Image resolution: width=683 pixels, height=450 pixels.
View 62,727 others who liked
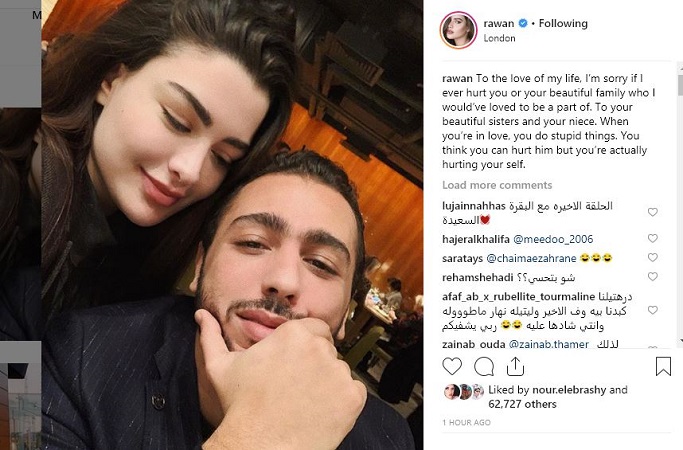[x=522, y=404]
